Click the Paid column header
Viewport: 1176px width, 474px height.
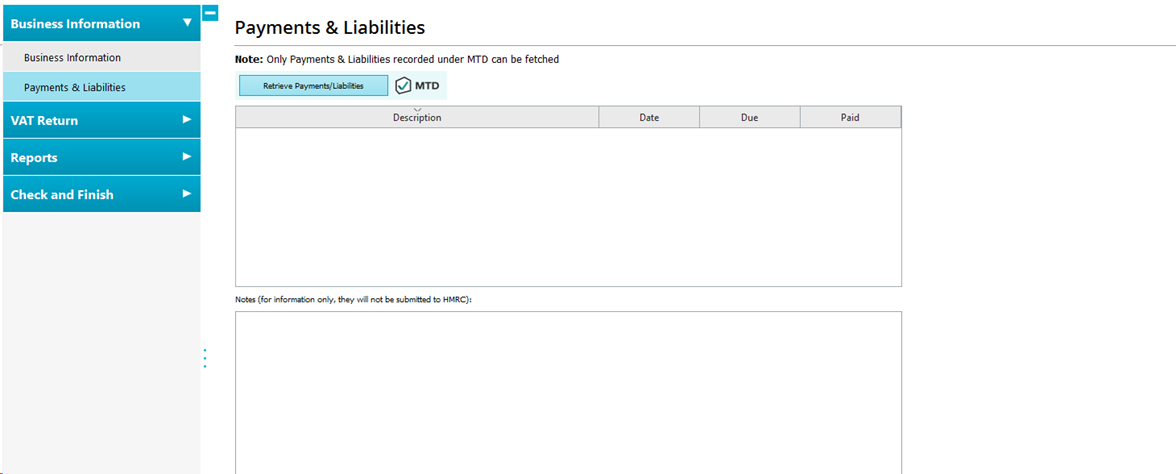click(x=850, y=118)
